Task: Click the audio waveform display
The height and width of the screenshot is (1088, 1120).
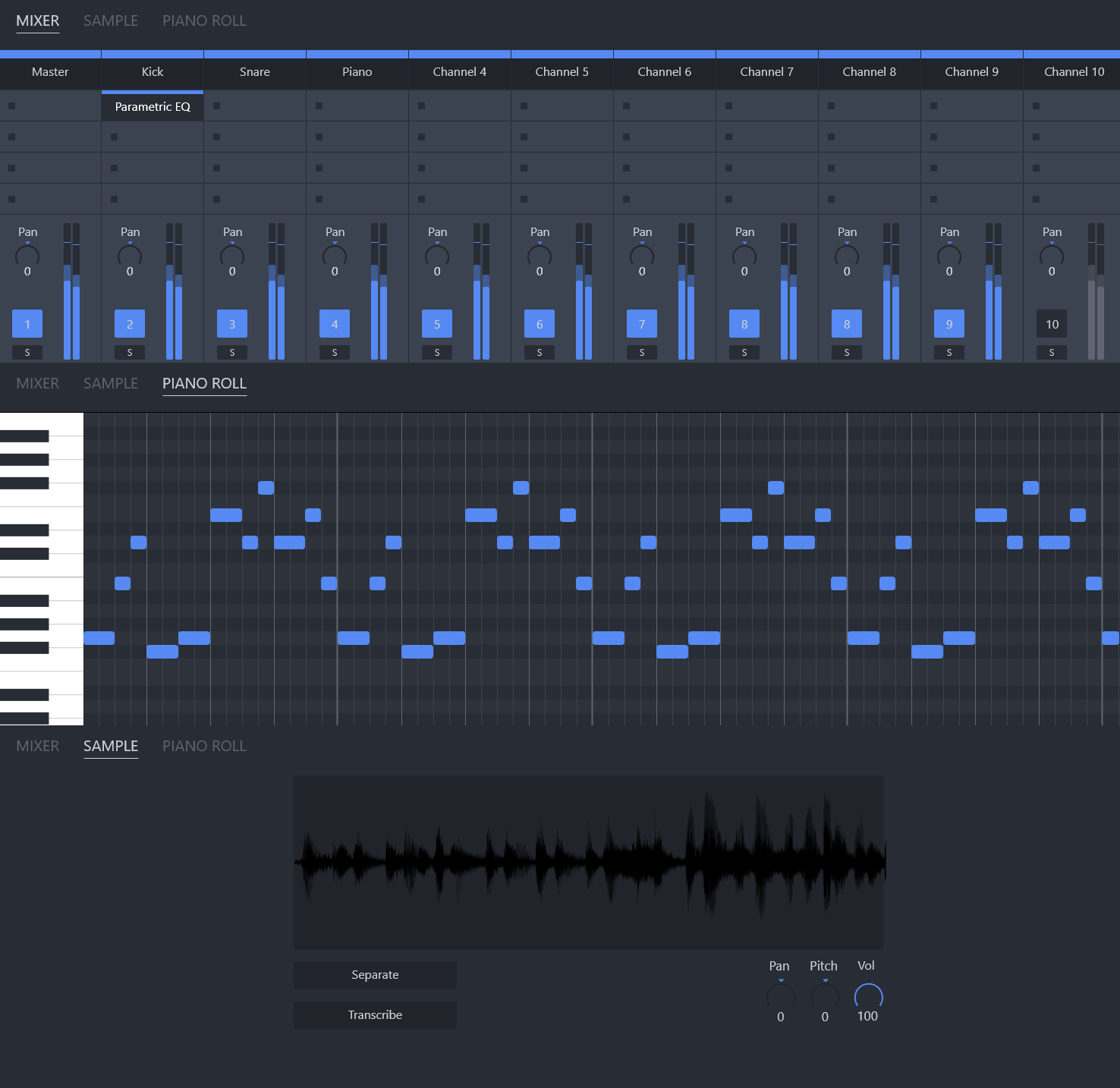Action: pyautogui.click(x=589, y=863)
